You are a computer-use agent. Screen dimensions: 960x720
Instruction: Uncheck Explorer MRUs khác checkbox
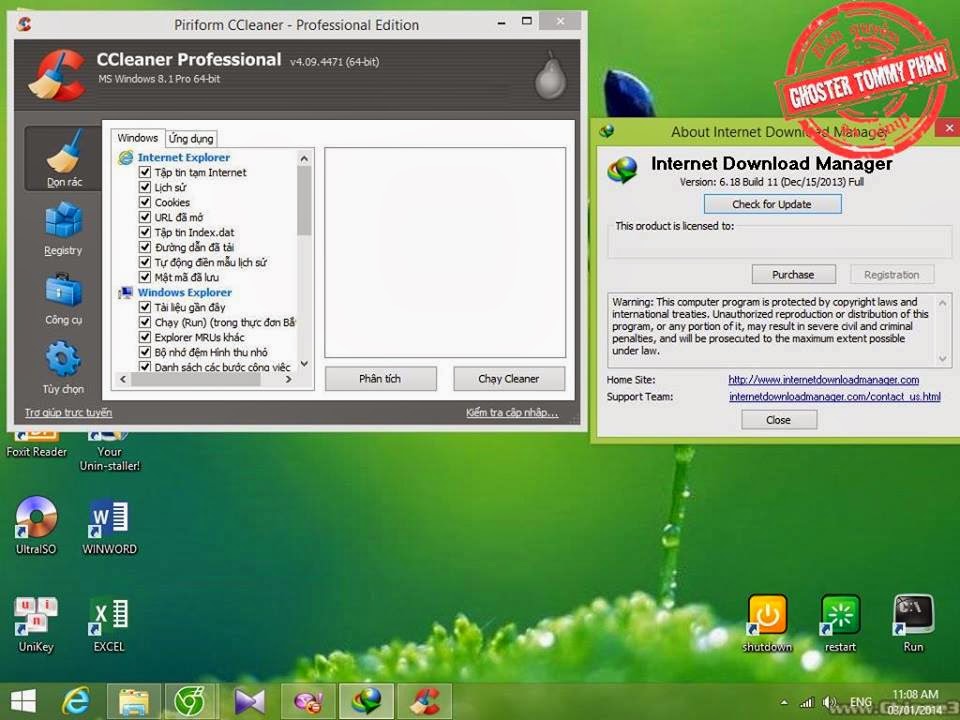(144, 337)
